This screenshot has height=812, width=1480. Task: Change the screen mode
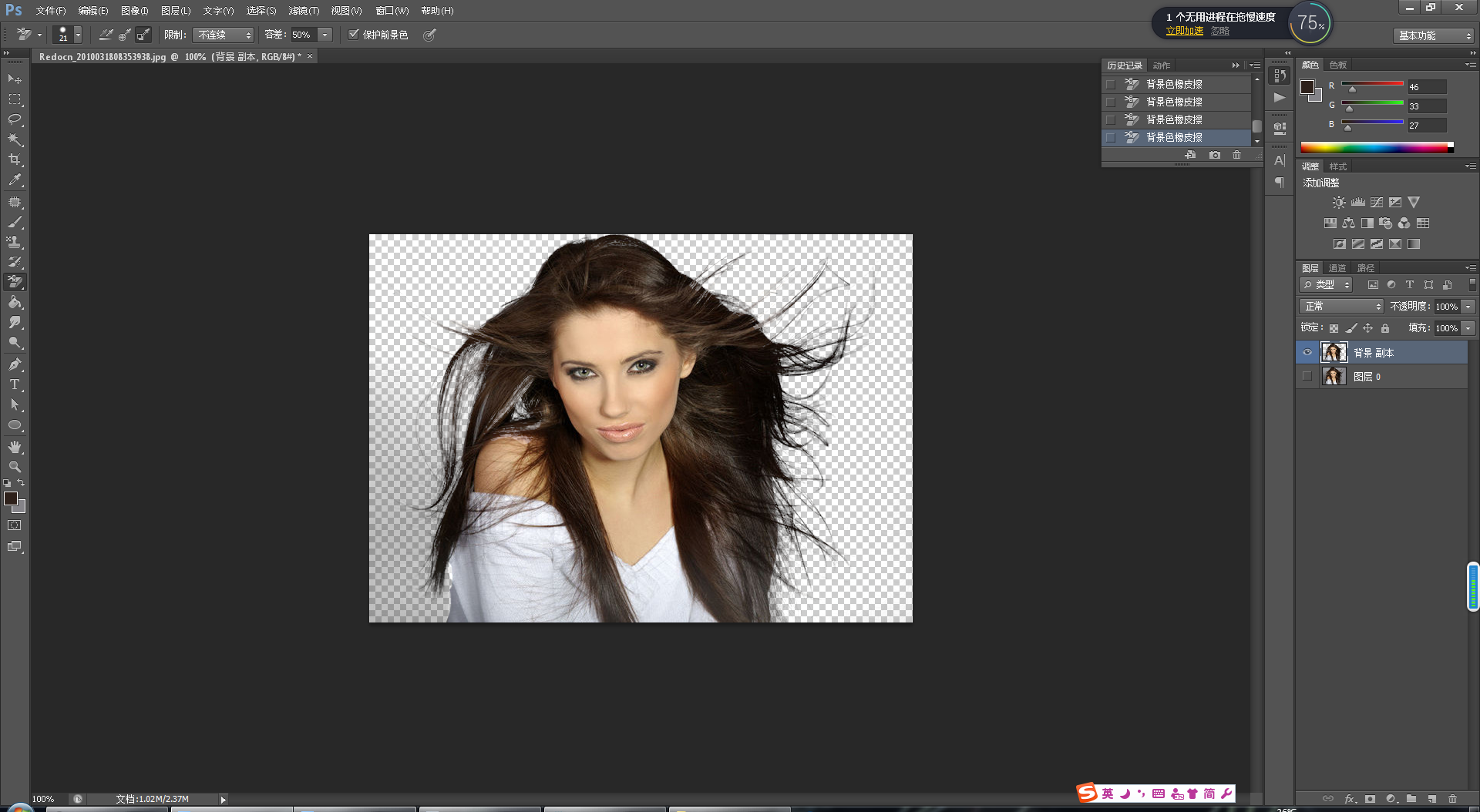15,546
